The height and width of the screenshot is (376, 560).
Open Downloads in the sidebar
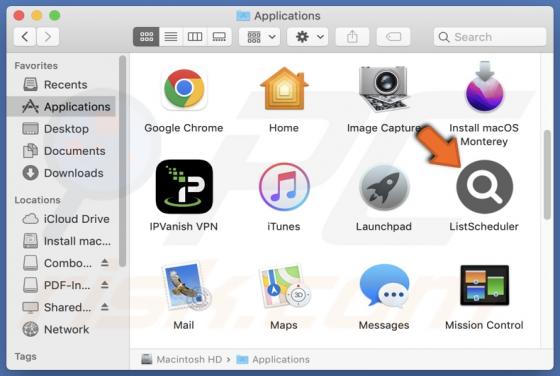tap(61, 173)
